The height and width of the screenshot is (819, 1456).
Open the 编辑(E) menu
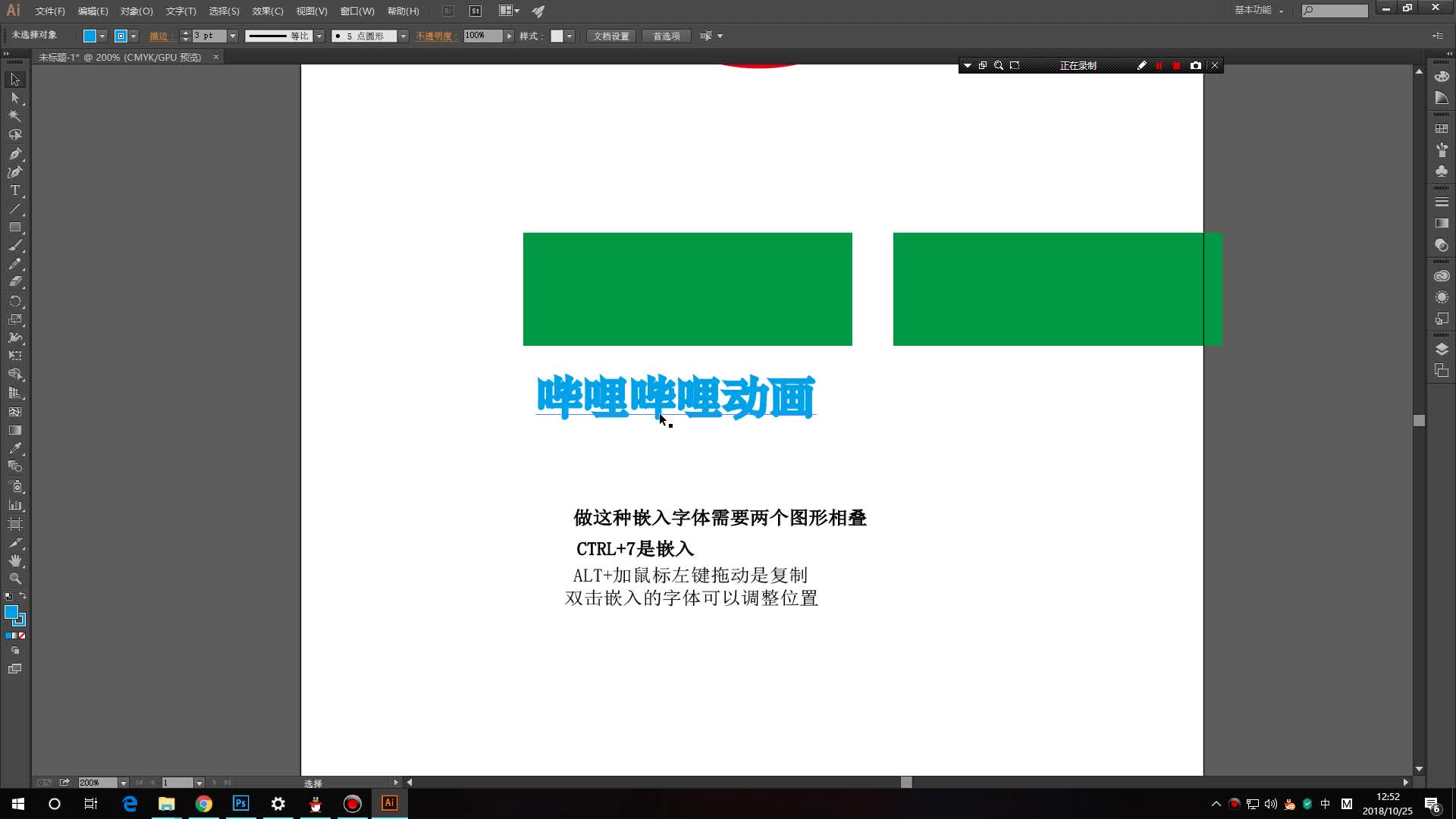(93, 11)
